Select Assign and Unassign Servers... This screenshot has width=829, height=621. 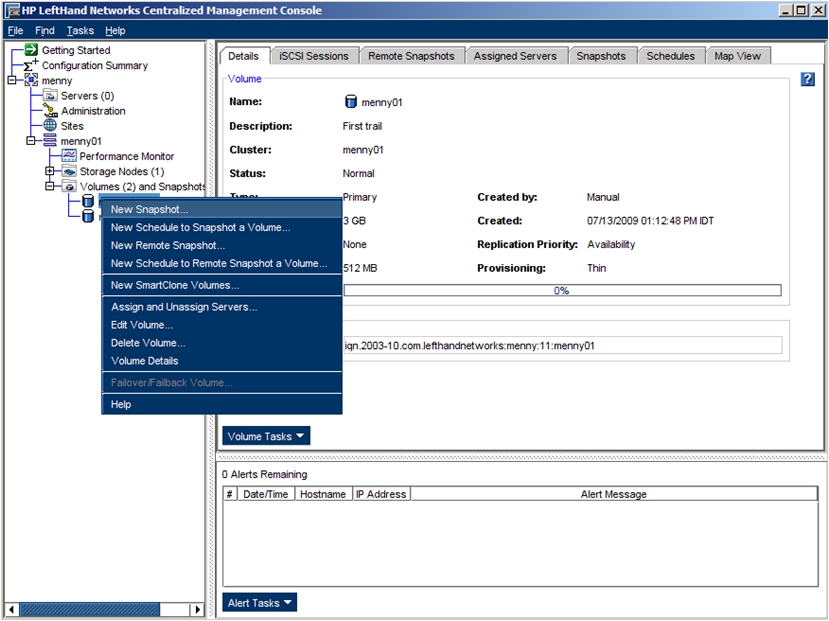pyautogui.click(x=222, y=307)
